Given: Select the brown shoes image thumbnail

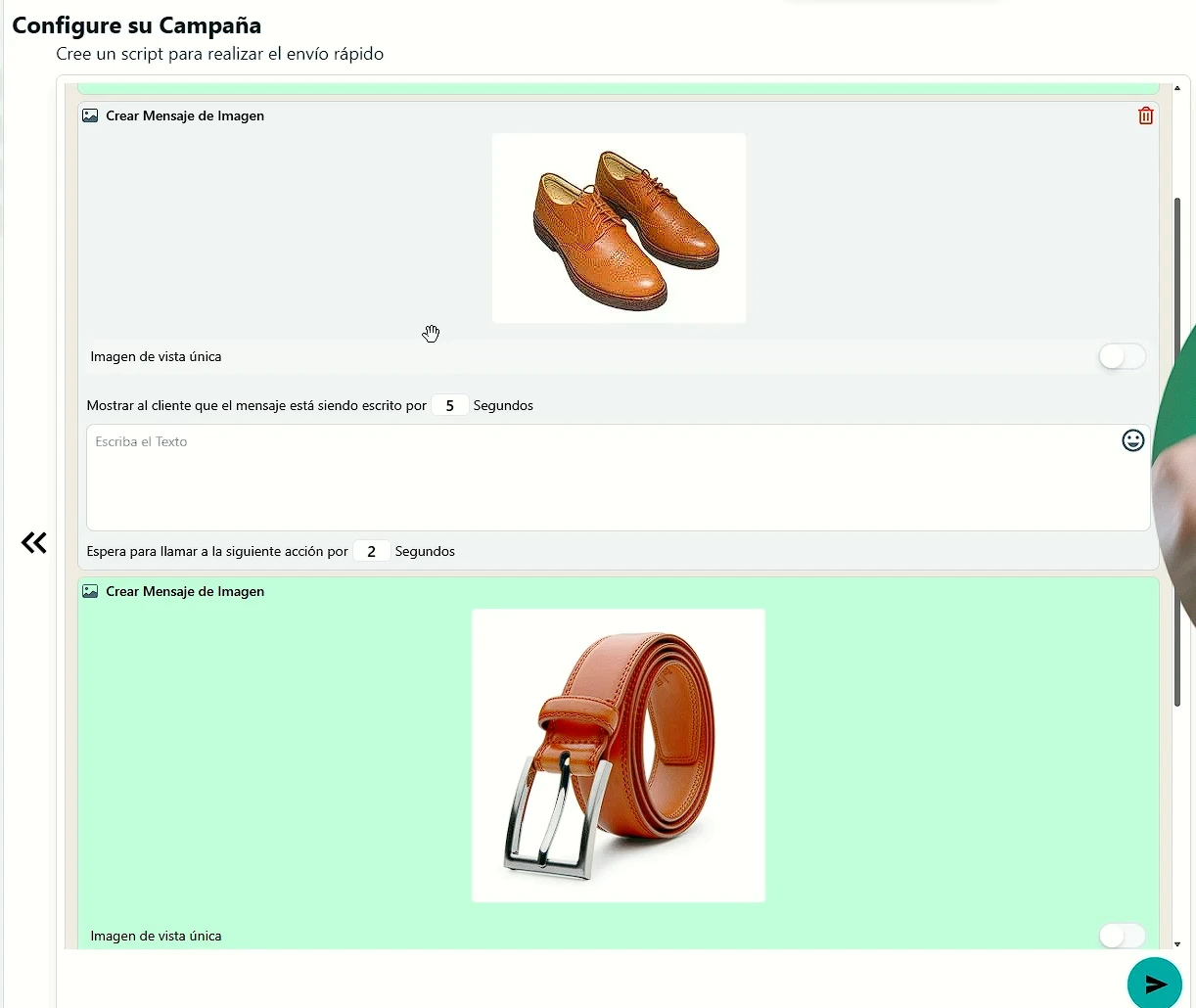Looking at the screenshot, I should point(619,228).
